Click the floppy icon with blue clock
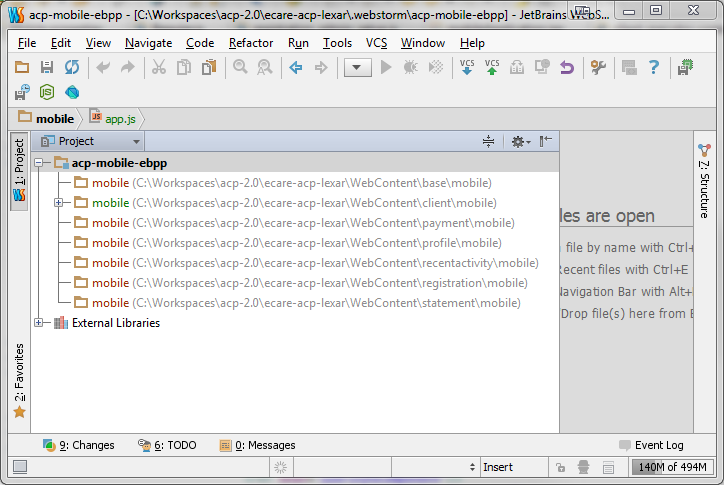Image resolution: width=724 pixels, height=485 pixels. coord(22,92)
